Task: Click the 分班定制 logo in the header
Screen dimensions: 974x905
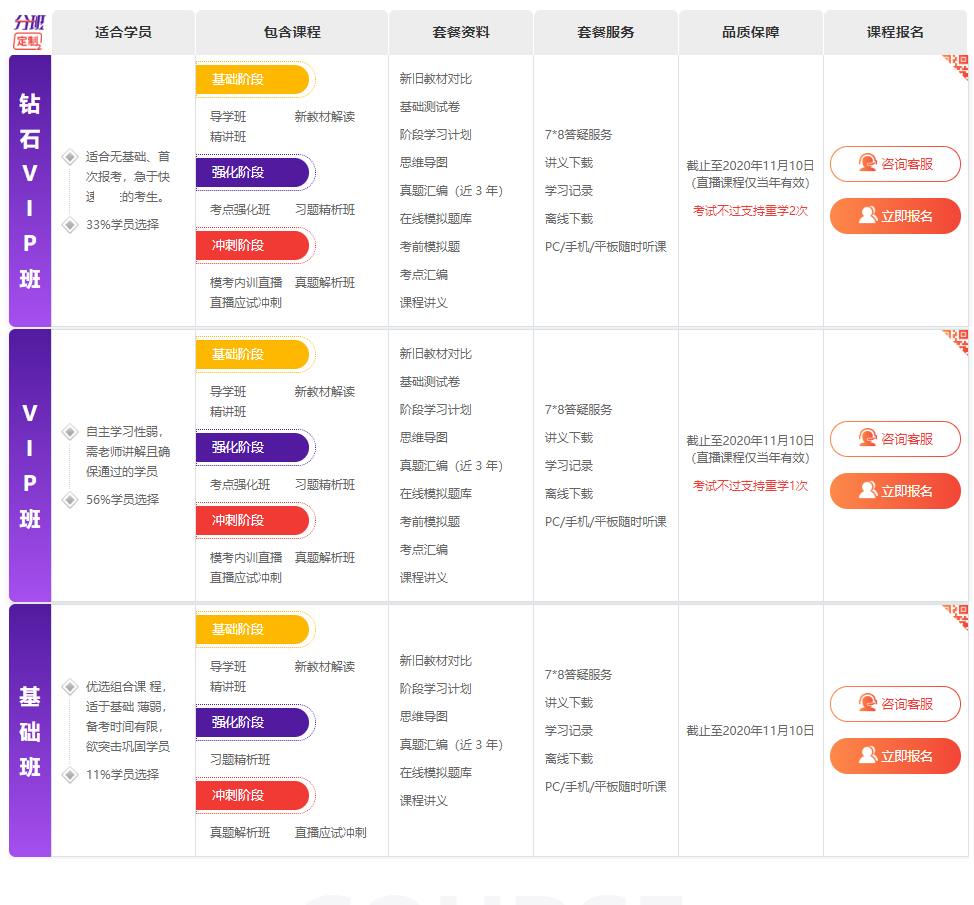Action: [29, 32]
